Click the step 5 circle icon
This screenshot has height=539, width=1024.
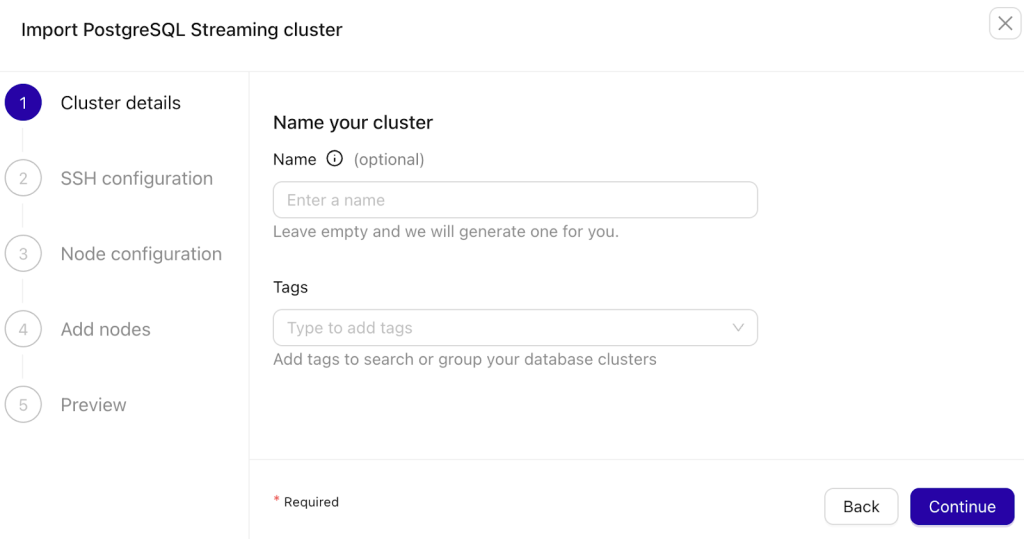tap(23, 405)
